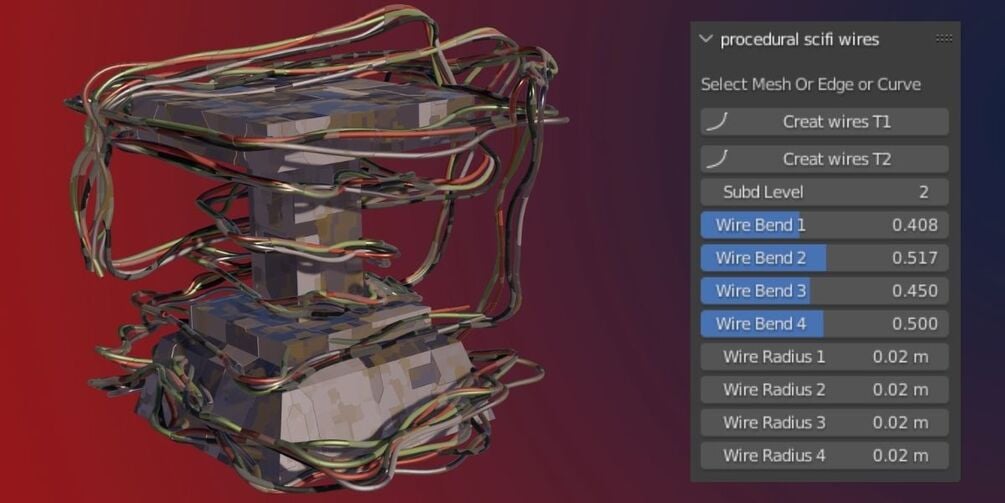Click the Wire Bend 1 slider
Viewport: 1005px width, 503px height.
point(824,225)
